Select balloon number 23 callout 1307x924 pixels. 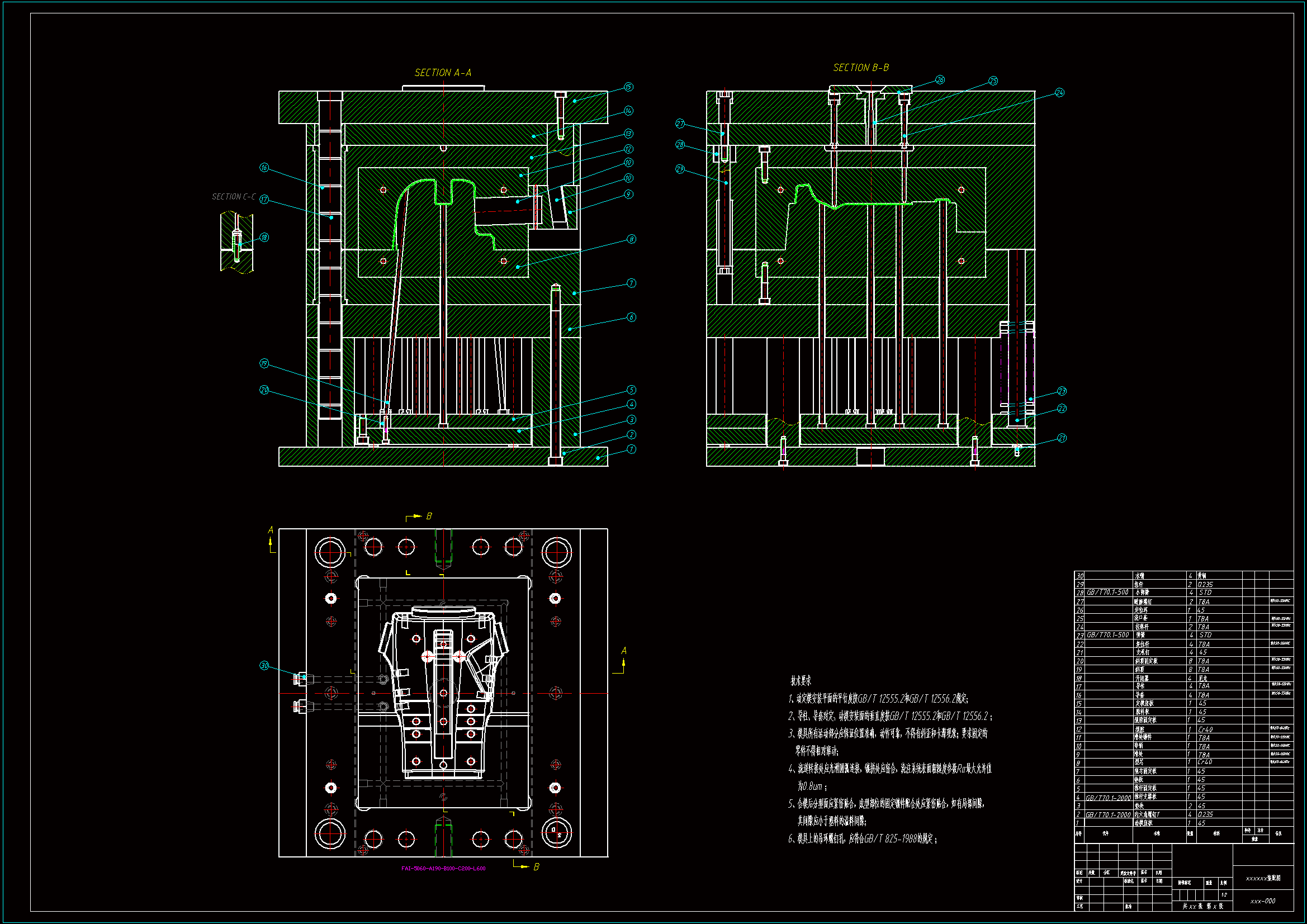[x=1062, y=391]
